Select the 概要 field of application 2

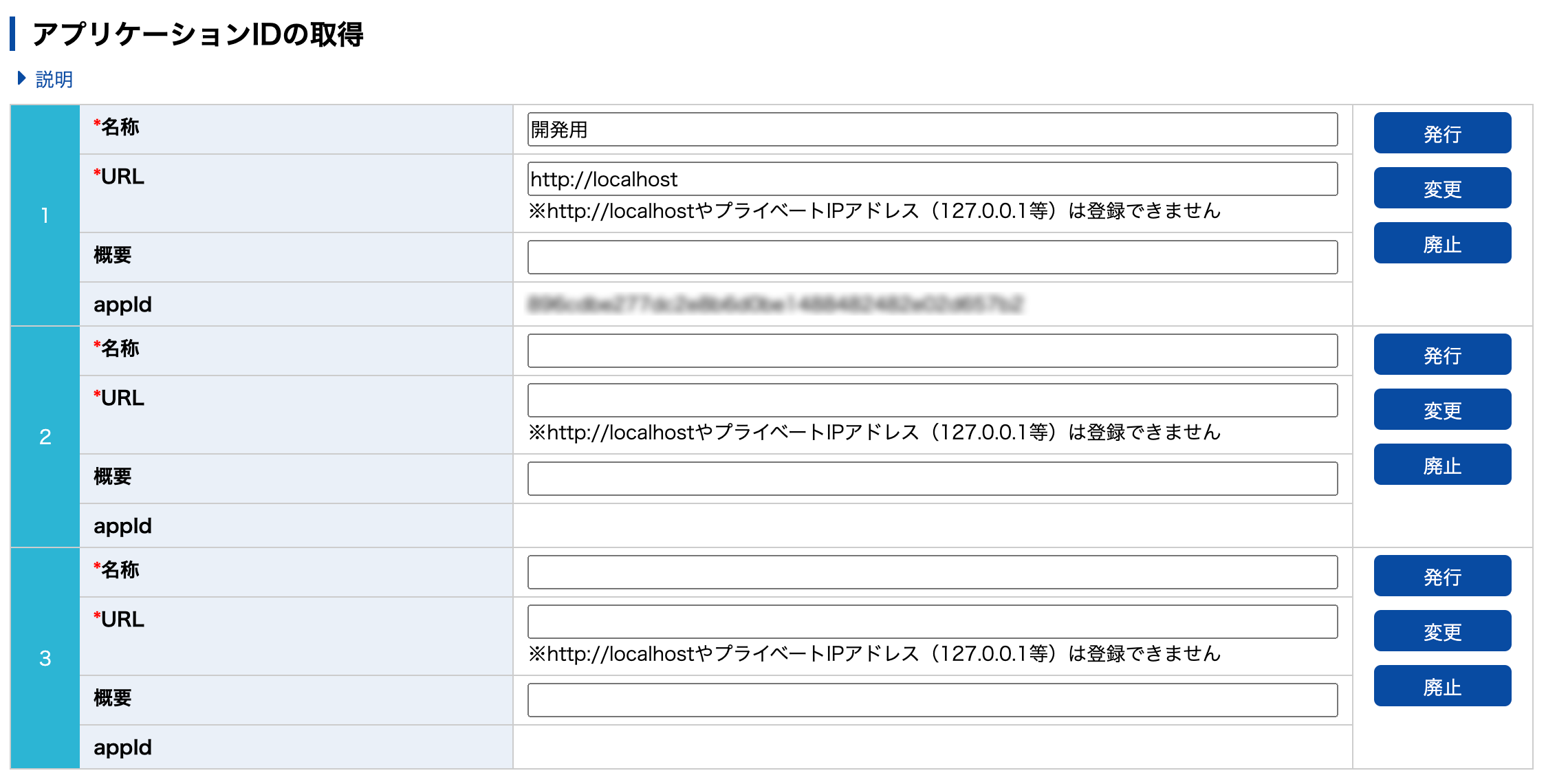(932, 479)
